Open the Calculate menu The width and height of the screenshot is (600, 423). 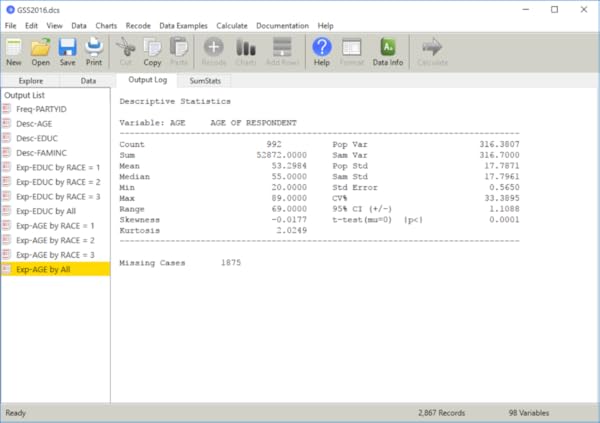(x=232, y=26)
